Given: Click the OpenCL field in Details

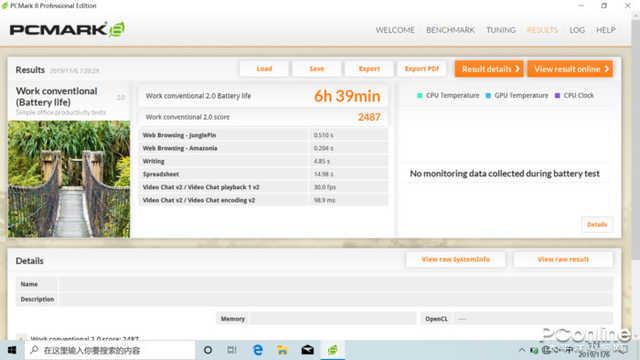Looking at the screenshot, I should point(533,319).
